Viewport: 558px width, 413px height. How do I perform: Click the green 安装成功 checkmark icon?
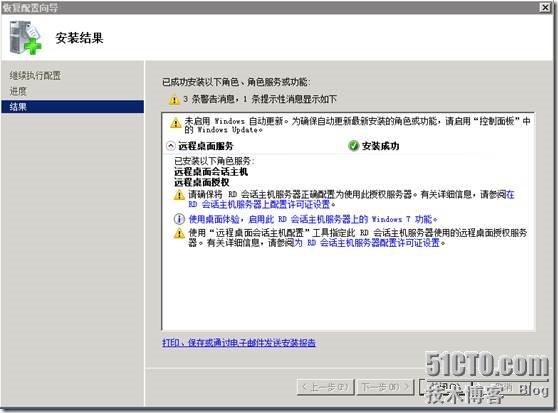pos(353,146)
